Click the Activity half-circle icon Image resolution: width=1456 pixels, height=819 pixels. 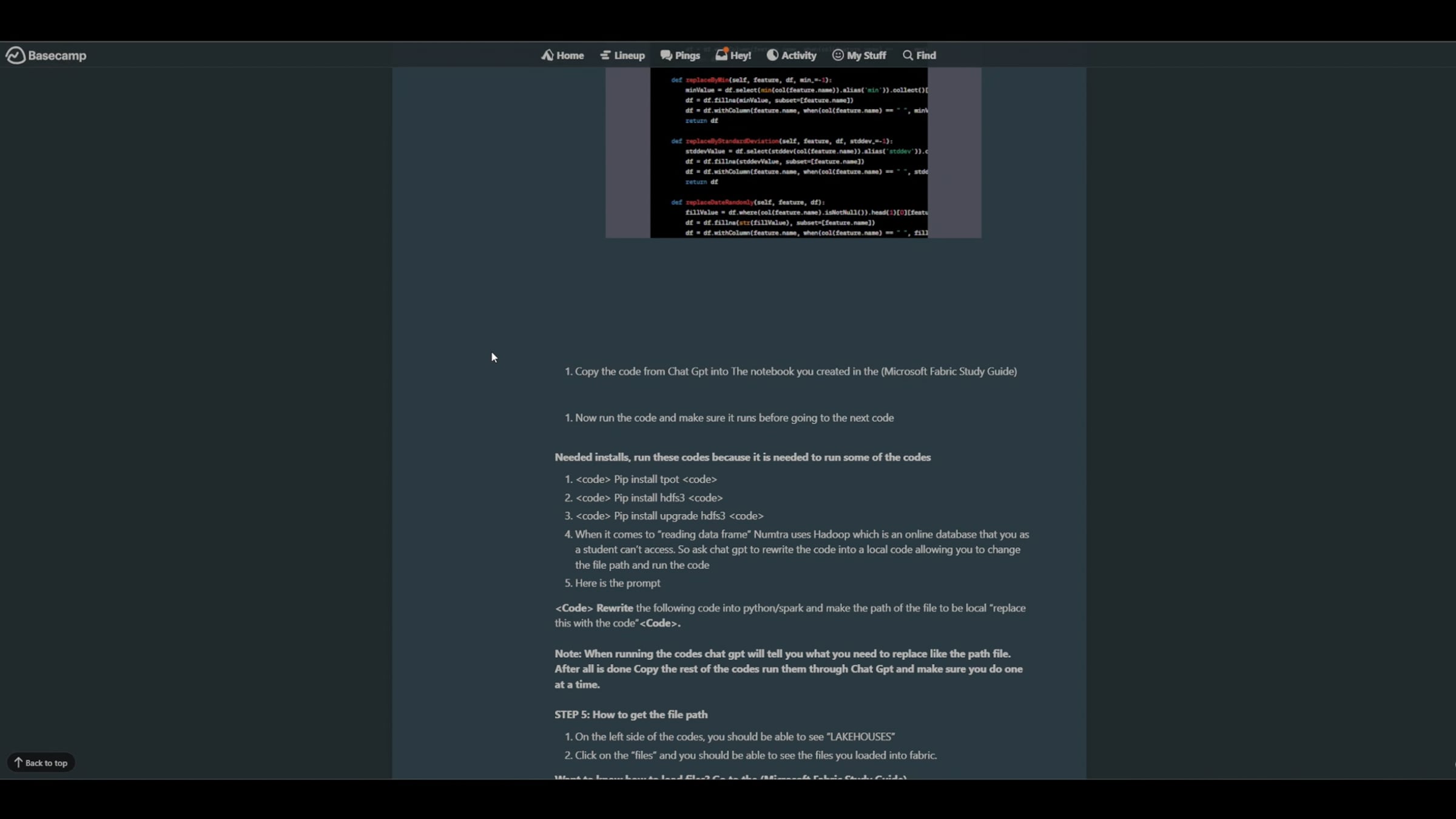click(x=772, y=55)
